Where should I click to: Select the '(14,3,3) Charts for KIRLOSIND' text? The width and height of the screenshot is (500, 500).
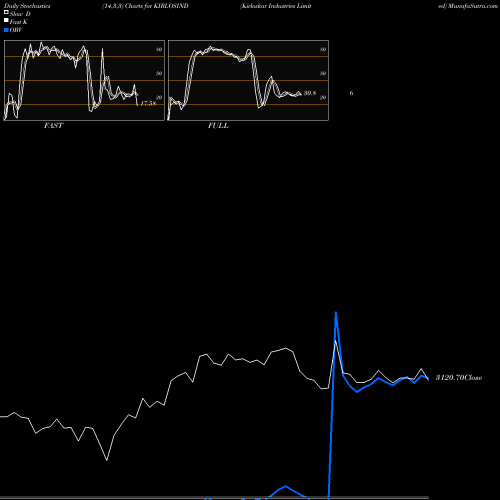tap(145, 6)
